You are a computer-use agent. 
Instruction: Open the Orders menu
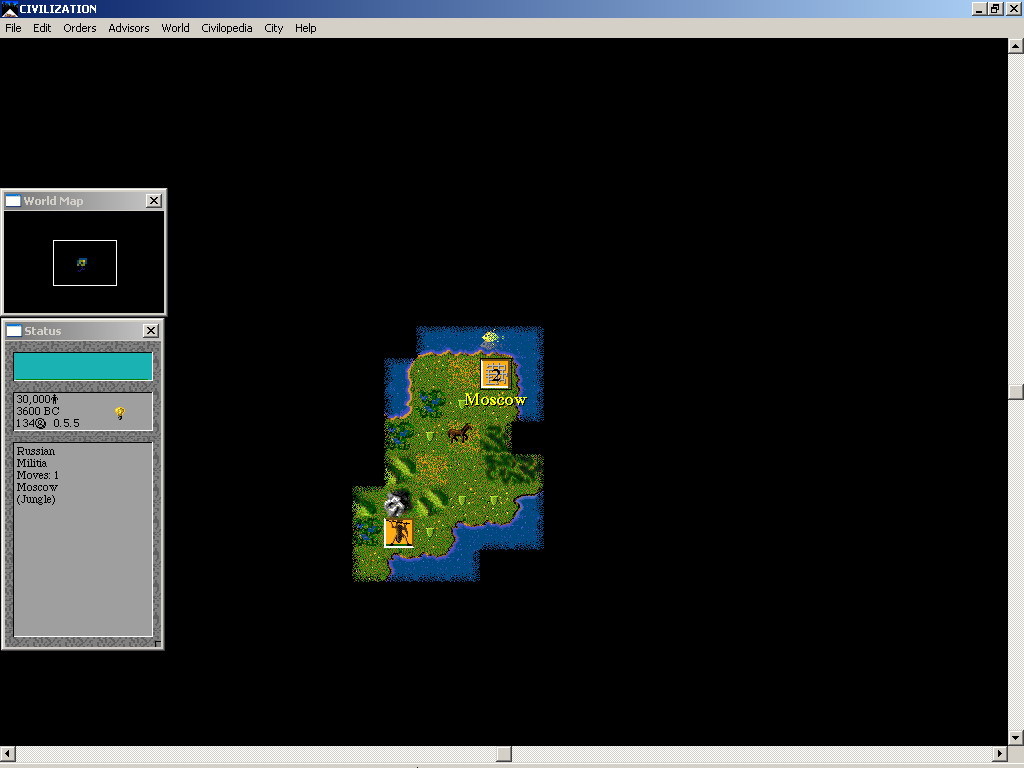tap(80, 28)
